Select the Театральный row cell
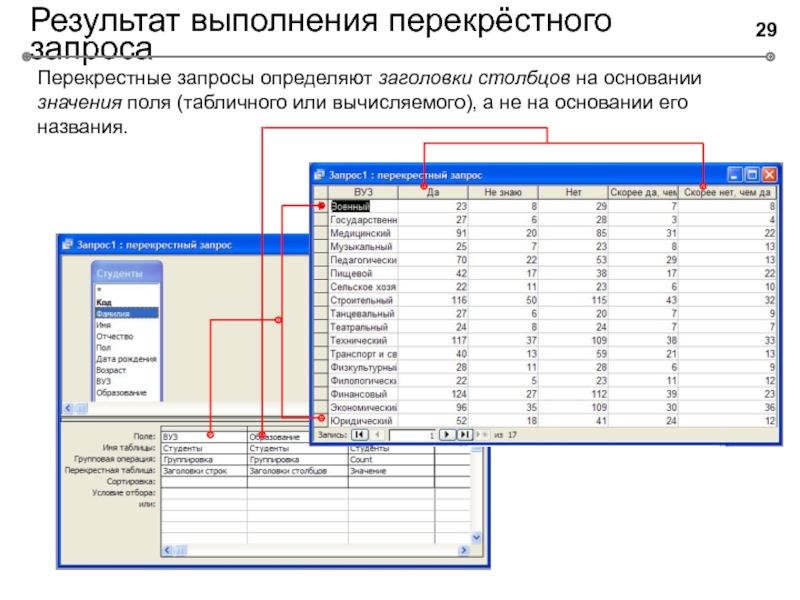Image resolution: width=800 pixels, height=600 pixels. [363, 327]
